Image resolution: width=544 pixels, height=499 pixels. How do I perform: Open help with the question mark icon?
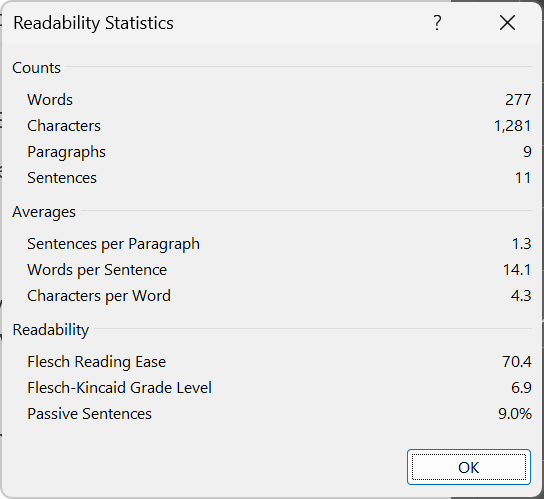coord(437,23)
